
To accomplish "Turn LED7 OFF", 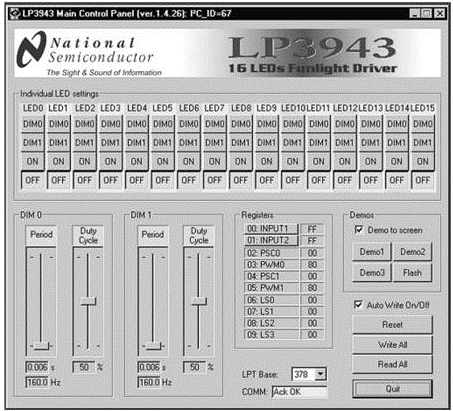I will tap(215, 180).
